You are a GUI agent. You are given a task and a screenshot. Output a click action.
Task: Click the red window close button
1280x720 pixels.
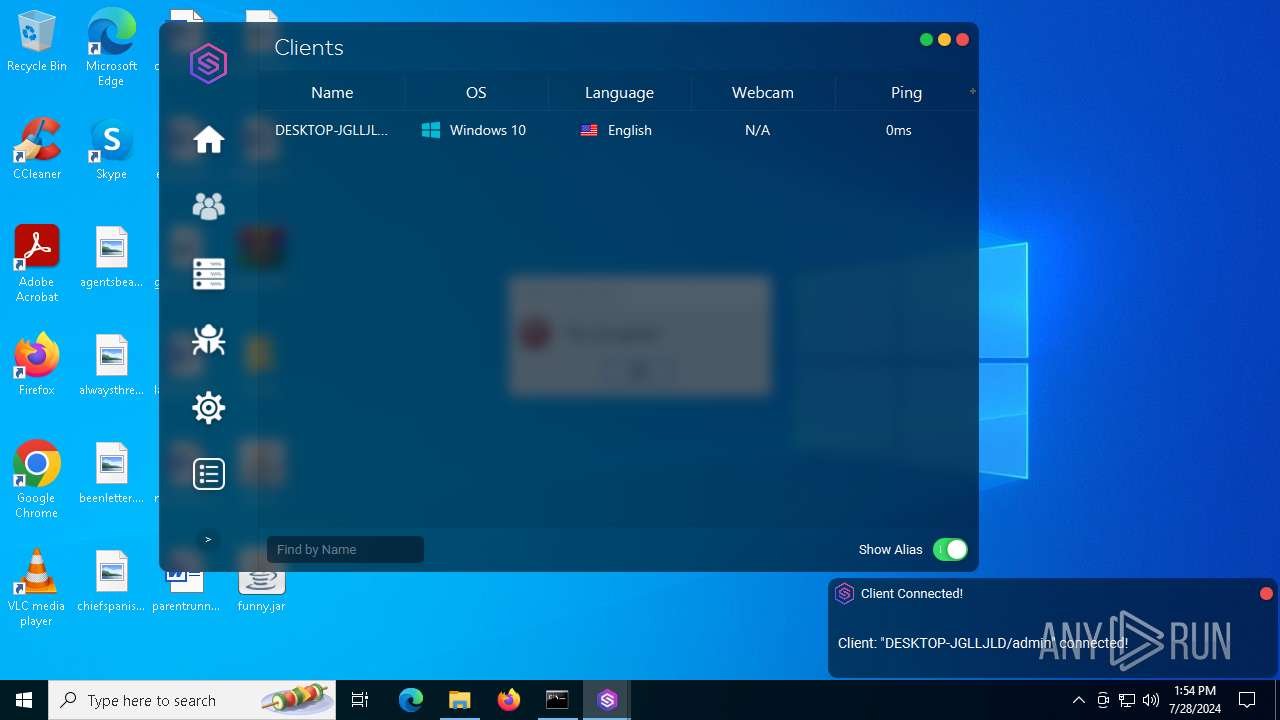[962, 40]
